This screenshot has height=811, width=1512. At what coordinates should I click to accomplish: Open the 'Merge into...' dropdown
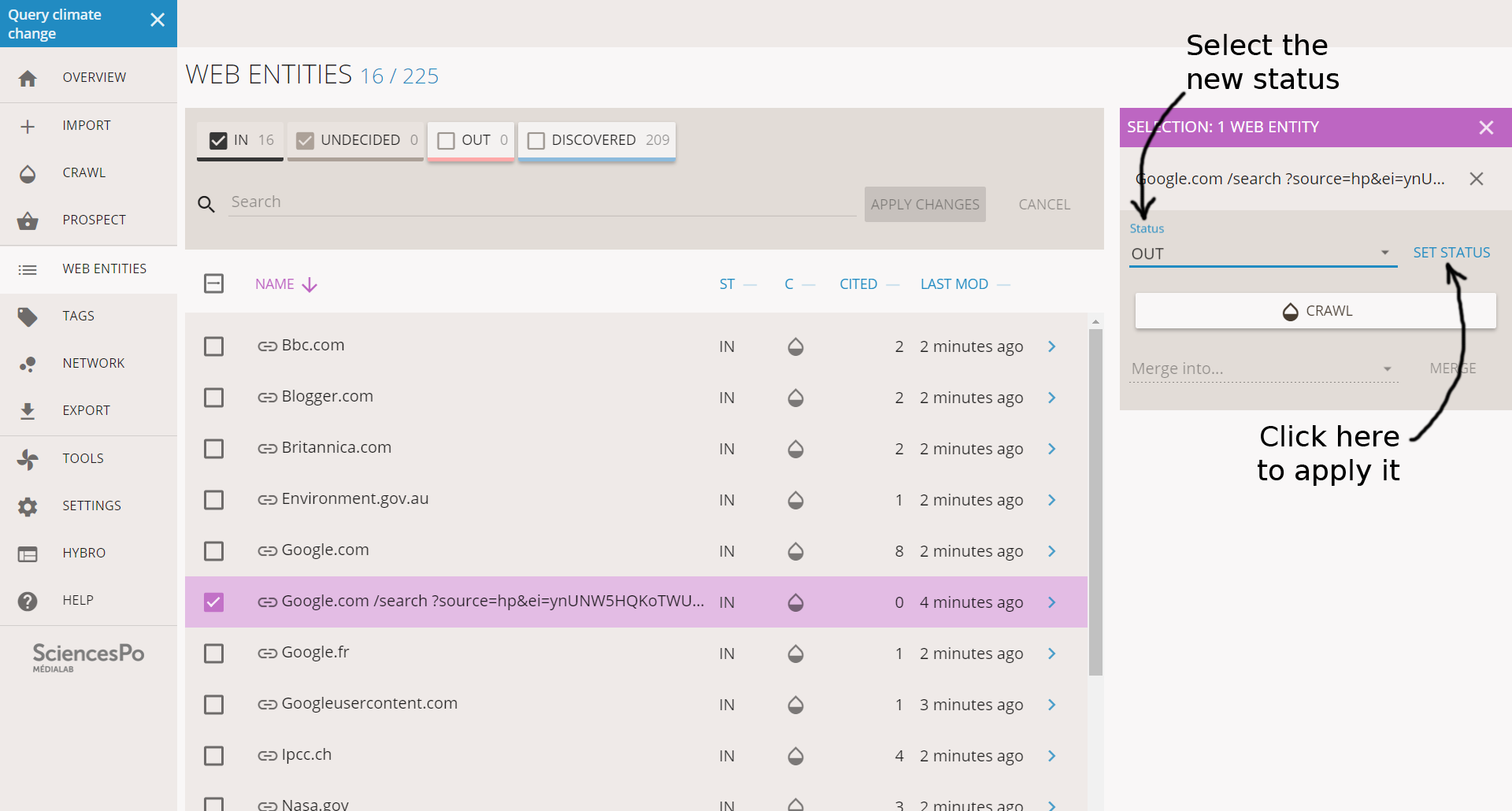[1262, 368]
